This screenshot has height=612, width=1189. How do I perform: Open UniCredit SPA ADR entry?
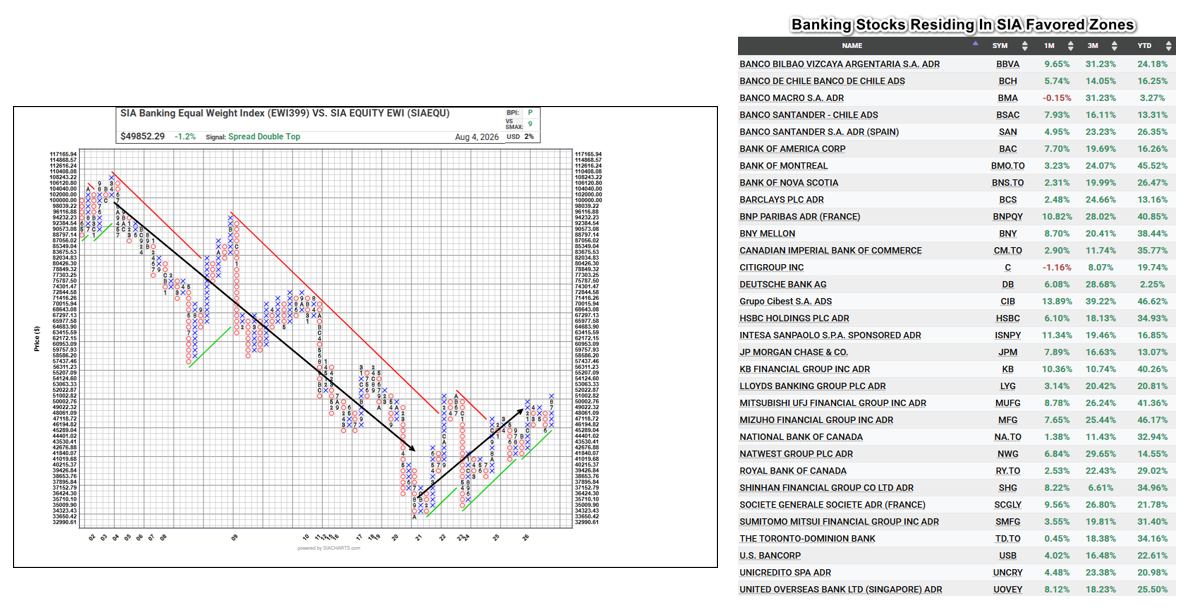click(x=785, y=573)
